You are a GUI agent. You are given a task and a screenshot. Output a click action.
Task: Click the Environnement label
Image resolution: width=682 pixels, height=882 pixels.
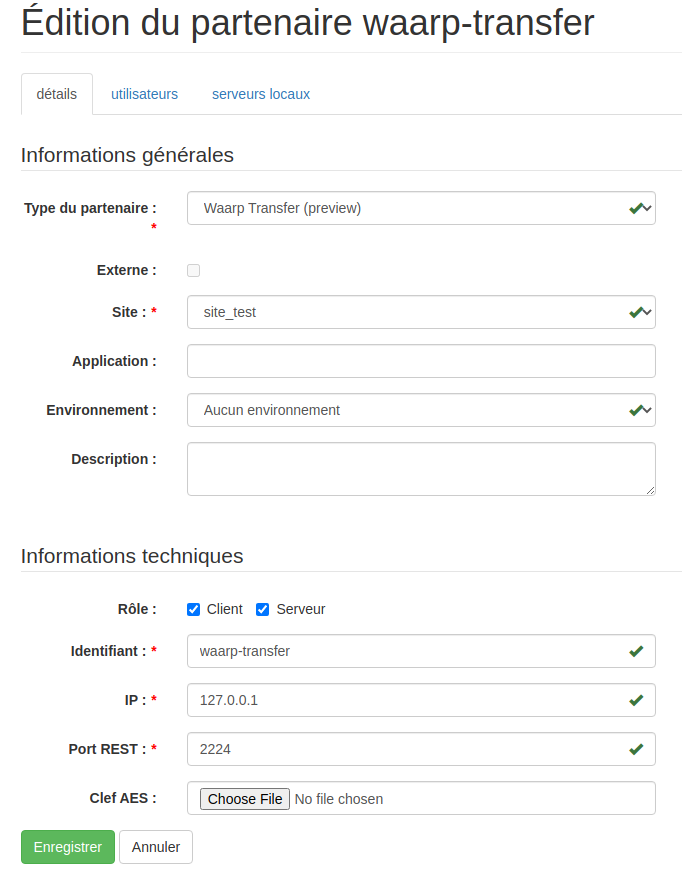click(x=101, y=410)
